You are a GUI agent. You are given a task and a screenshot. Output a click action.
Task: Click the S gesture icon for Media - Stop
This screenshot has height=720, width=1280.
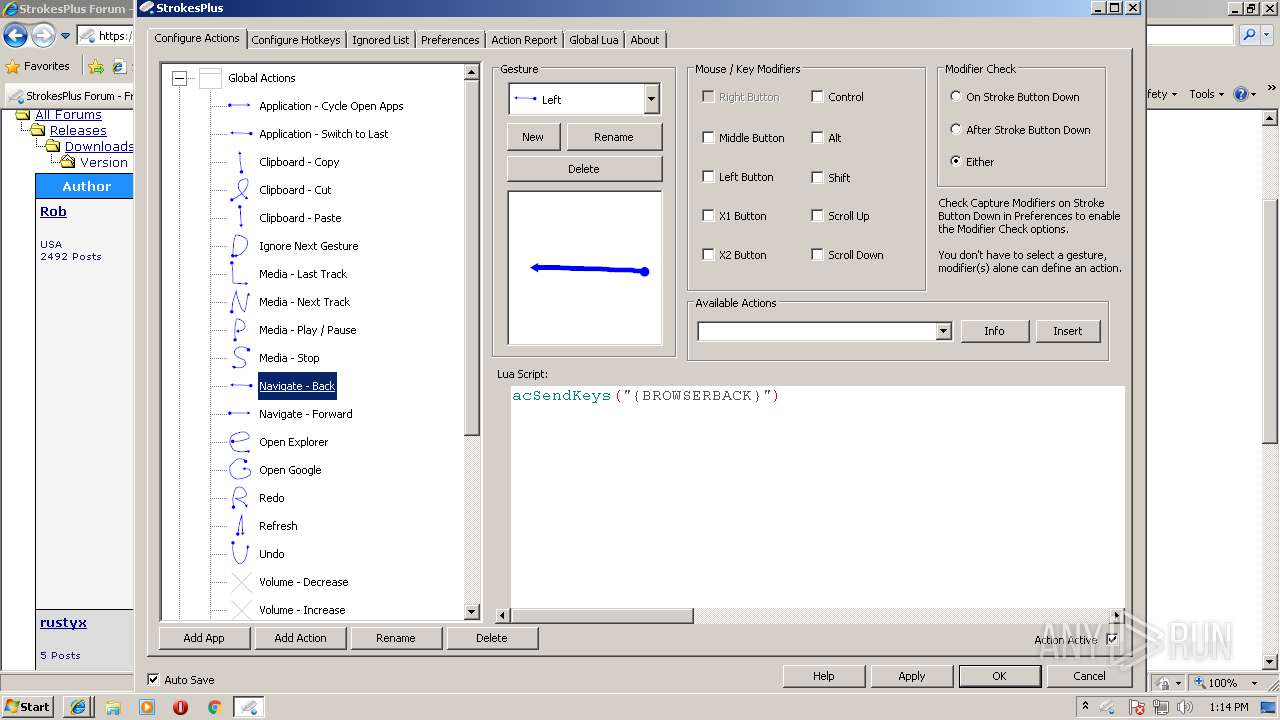240,357
